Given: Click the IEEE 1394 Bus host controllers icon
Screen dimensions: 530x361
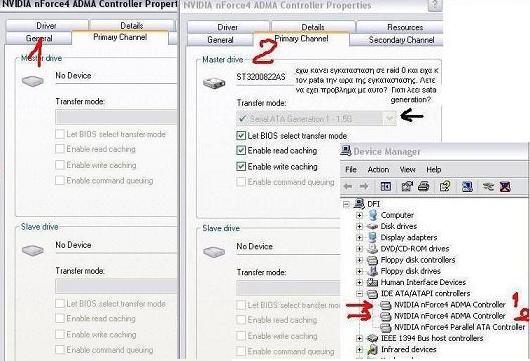Looking at the screenshot, I should click(372, 338).
